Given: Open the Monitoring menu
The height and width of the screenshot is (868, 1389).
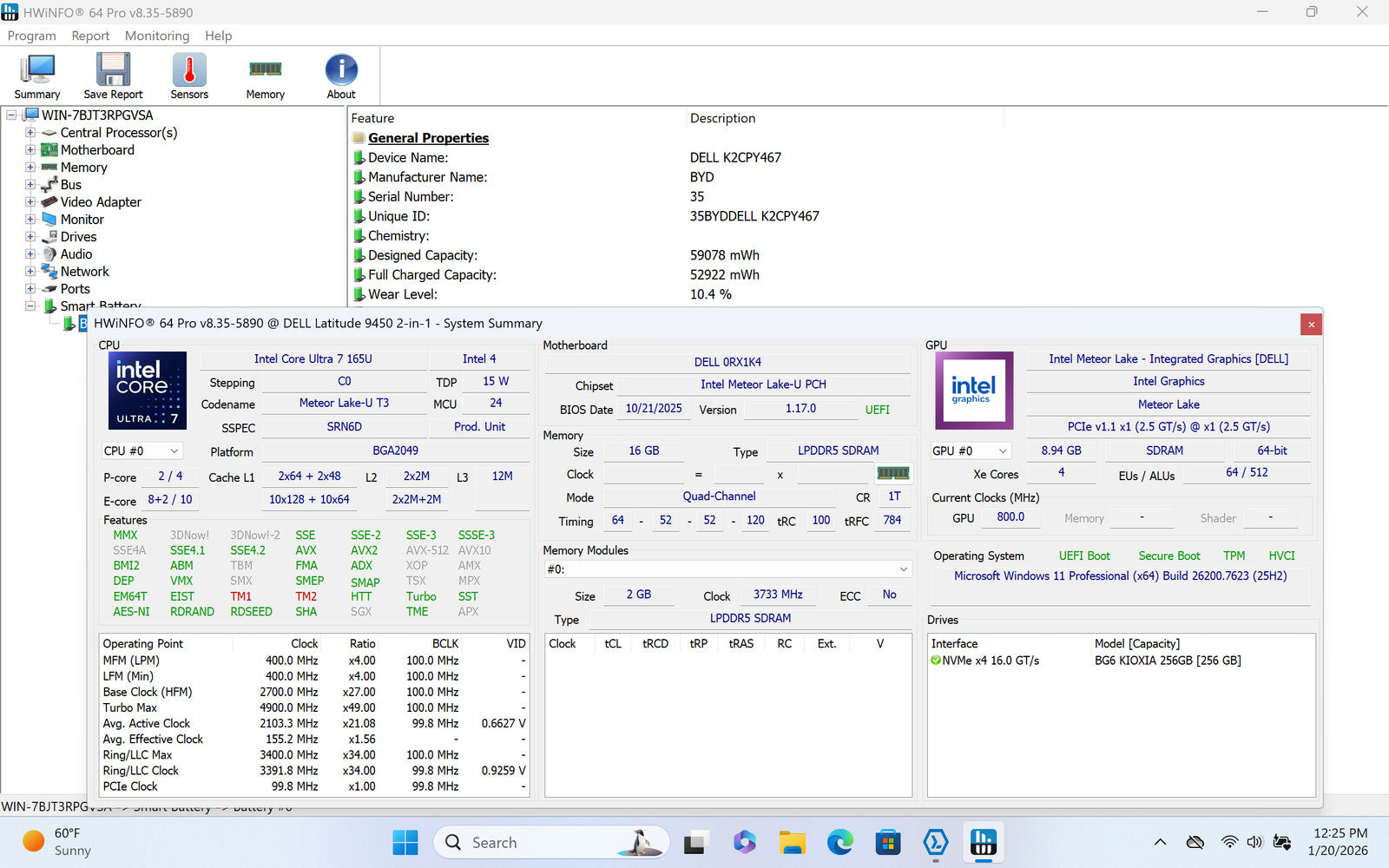Looking at the screenshot, I should point(157,36).
